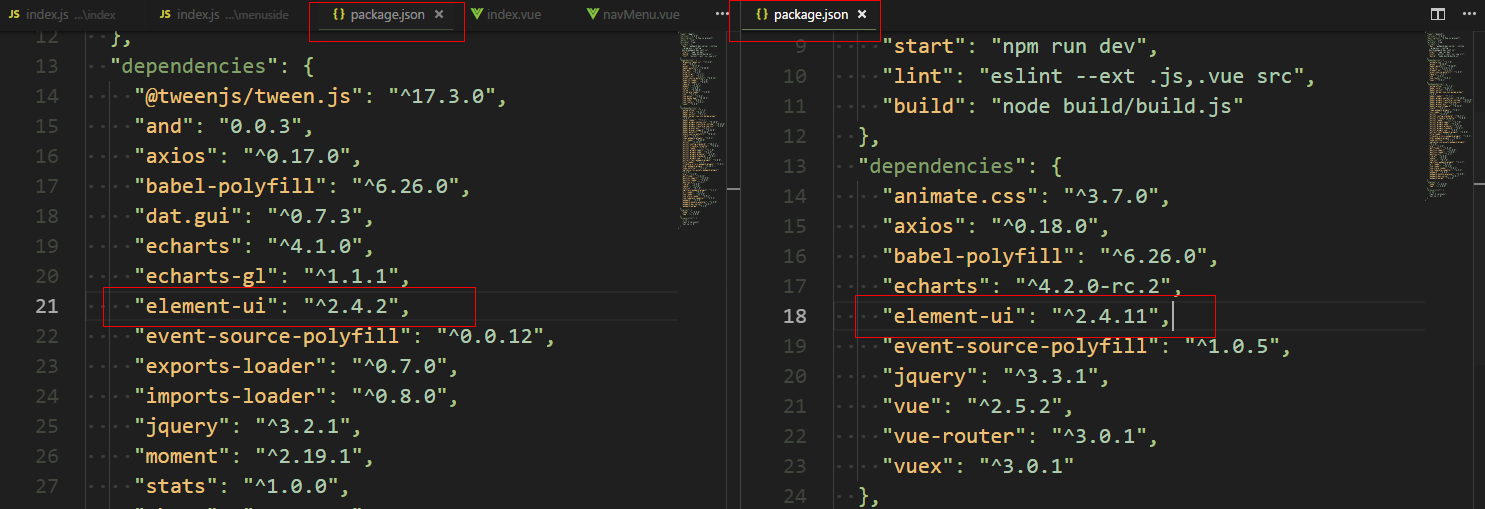Click the "echarts-gl": "^1.1.1" line
1485x509 pixels.
point(271,276)
